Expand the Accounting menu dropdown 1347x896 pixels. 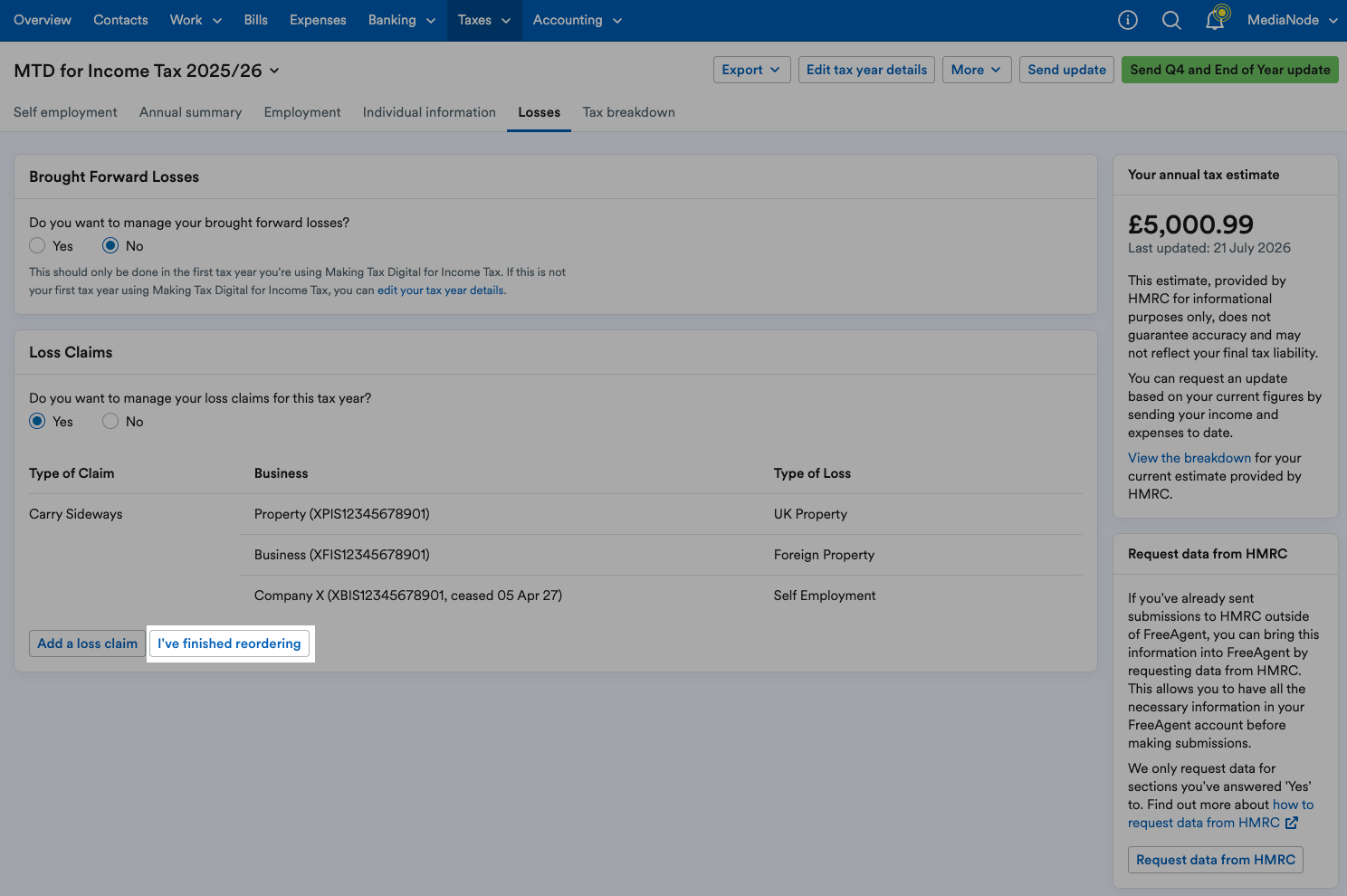tap(578, 20)
